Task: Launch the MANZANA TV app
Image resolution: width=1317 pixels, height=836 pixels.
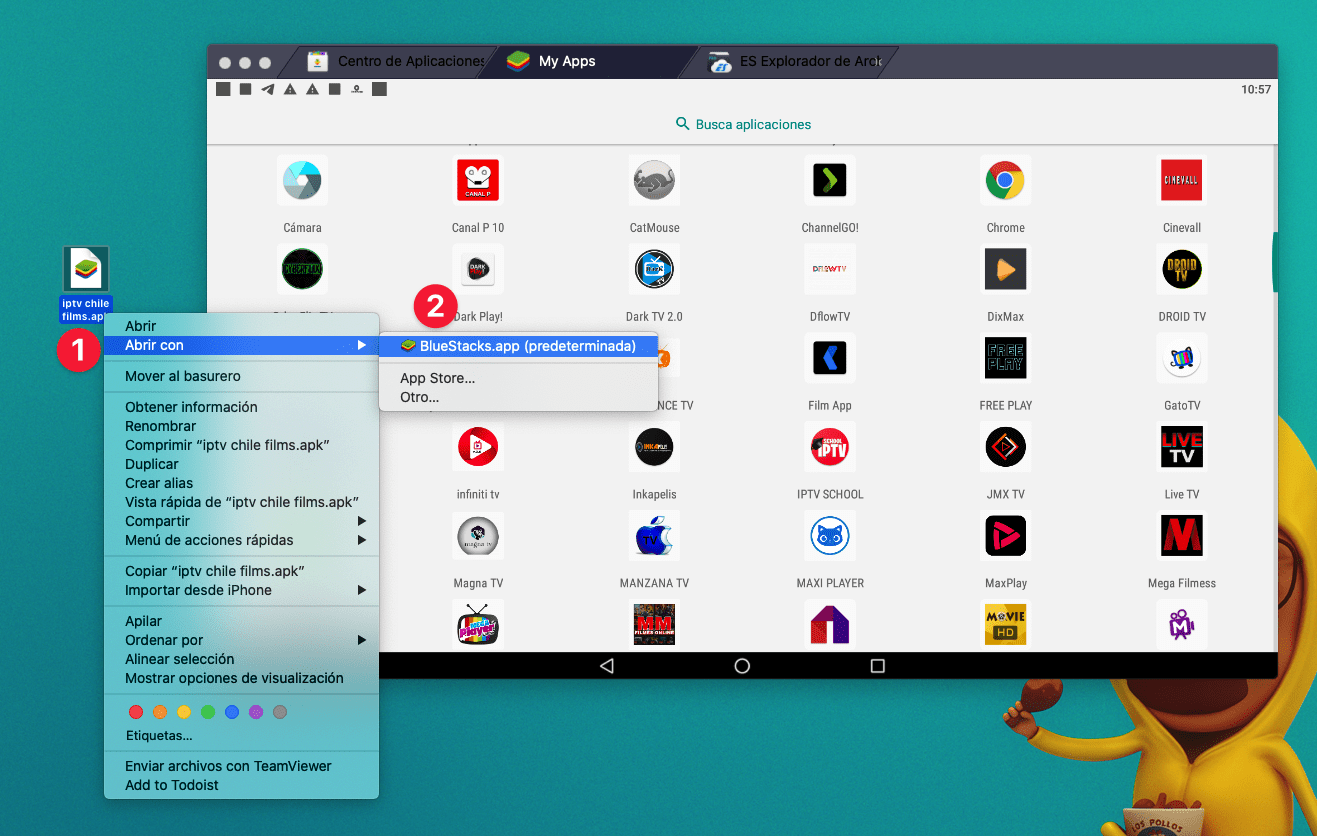Action: pos(654,536)
